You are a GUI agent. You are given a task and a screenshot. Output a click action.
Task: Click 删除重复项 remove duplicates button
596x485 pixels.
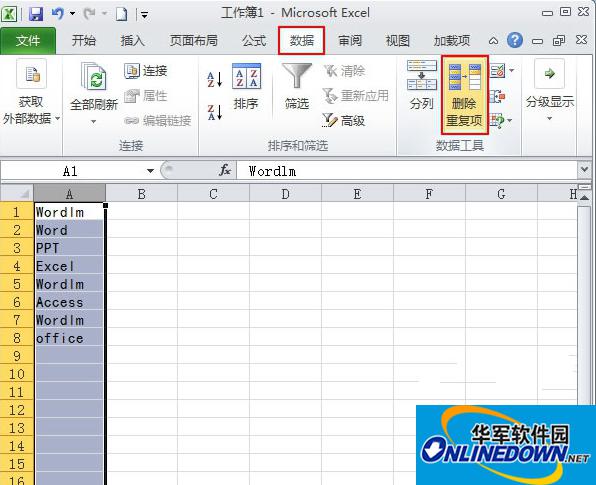pos(464,95)
